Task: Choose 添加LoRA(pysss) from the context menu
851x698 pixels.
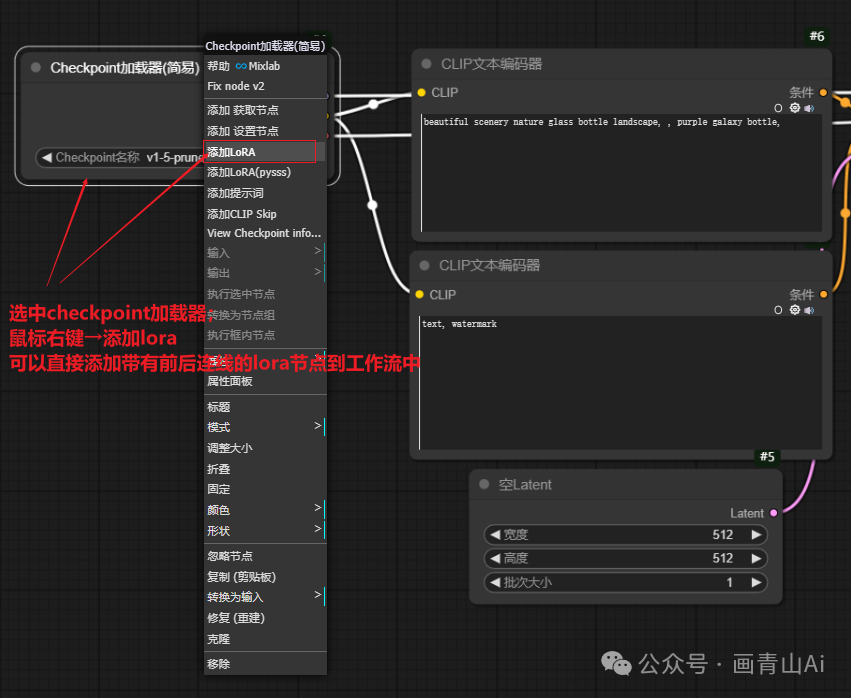Action: (x=265, y=172)
